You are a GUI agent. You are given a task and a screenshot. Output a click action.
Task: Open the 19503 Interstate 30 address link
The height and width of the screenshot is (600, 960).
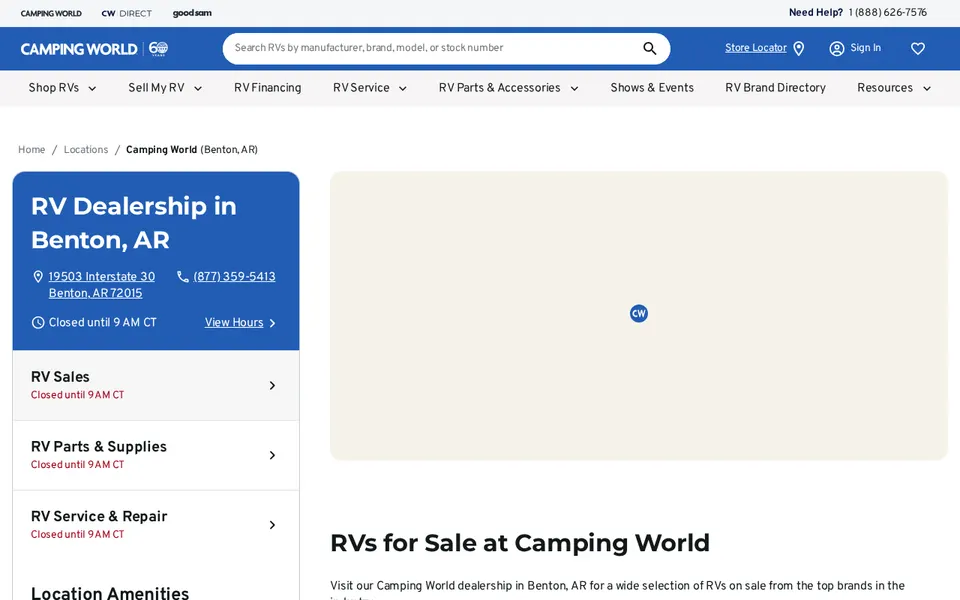[102, 285]
